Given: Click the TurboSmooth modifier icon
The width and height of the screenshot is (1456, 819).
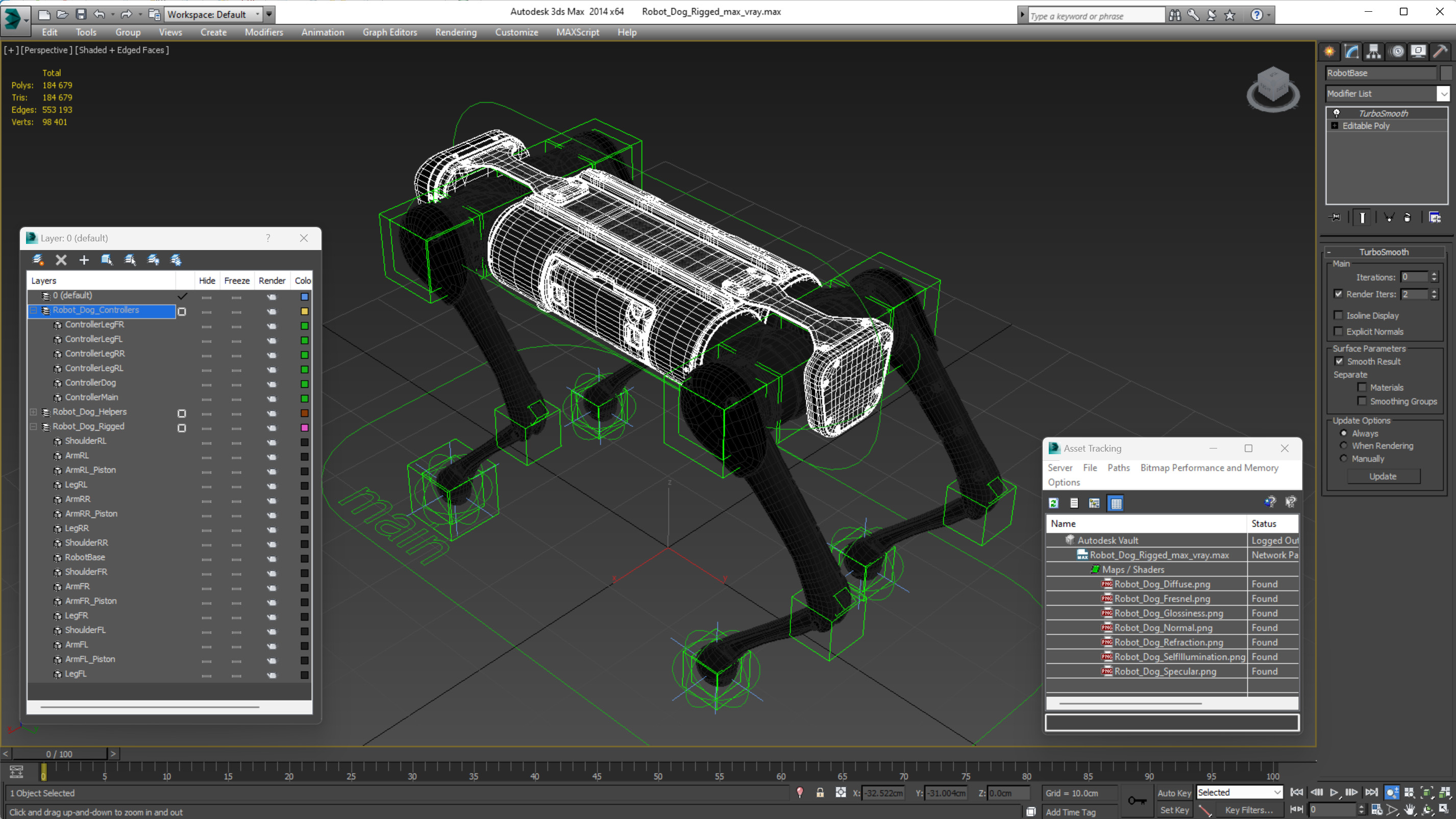Looking at the screenshot, I should pyautogui.click(x=1337, y=113).
